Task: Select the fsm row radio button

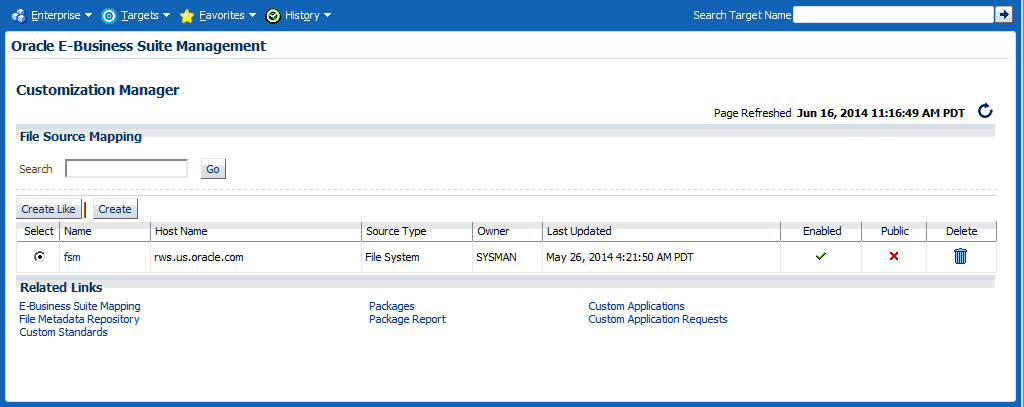Action: tap(39, 257)
